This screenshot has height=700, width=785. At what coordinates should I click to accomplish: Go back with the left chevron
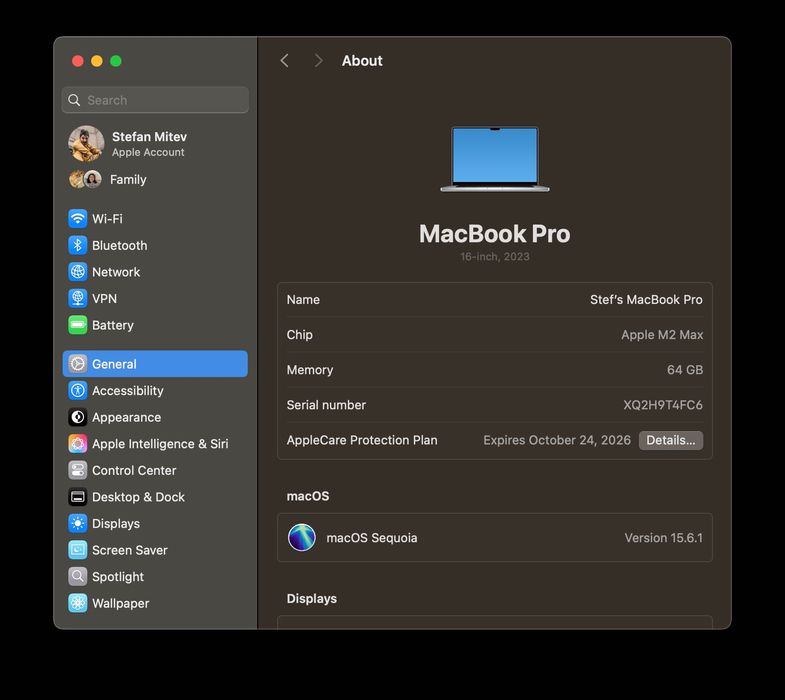284,61
